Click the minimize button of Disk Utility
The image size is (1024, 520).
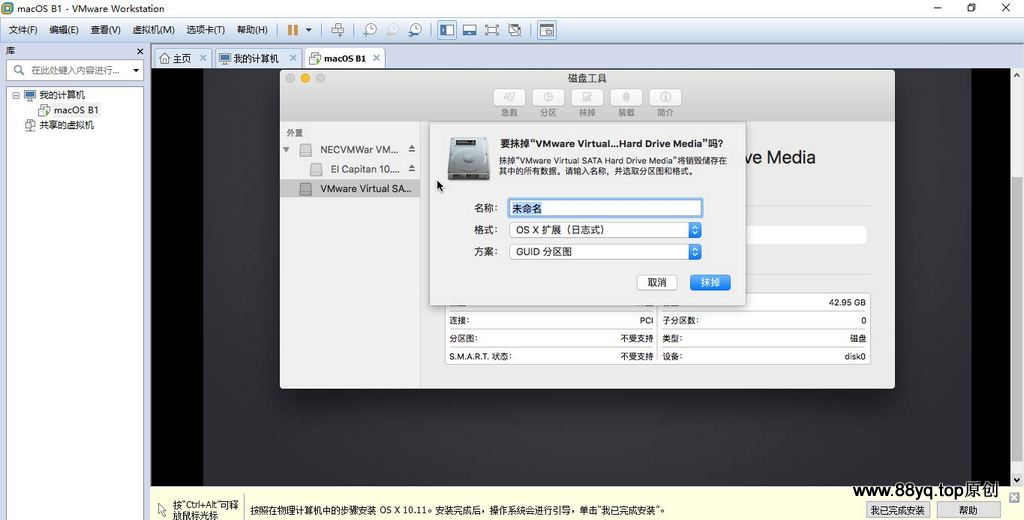tap(305, 78)
